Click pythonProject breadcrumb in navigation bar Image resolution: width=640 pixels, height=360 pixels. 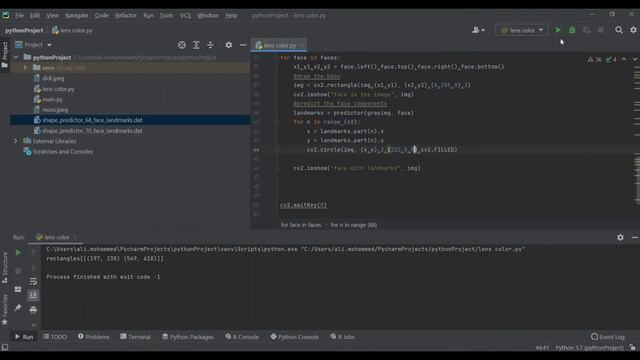24,30
